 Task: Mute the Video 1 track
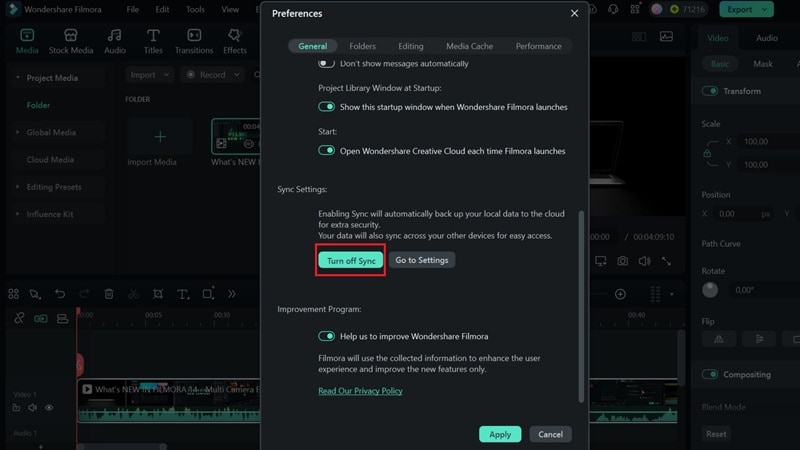click(x=33, y=408)
